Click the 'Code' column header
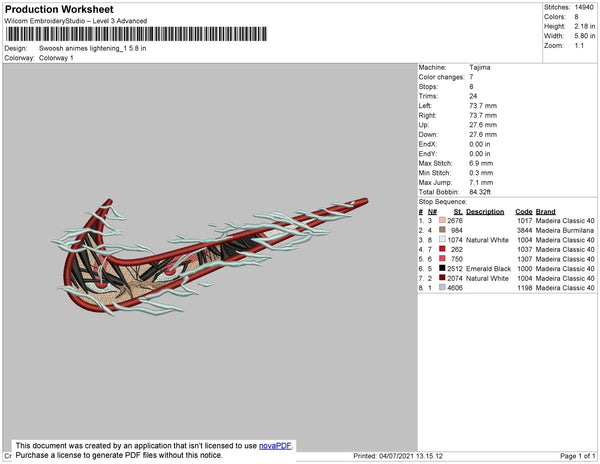 (x=524, y=212)
